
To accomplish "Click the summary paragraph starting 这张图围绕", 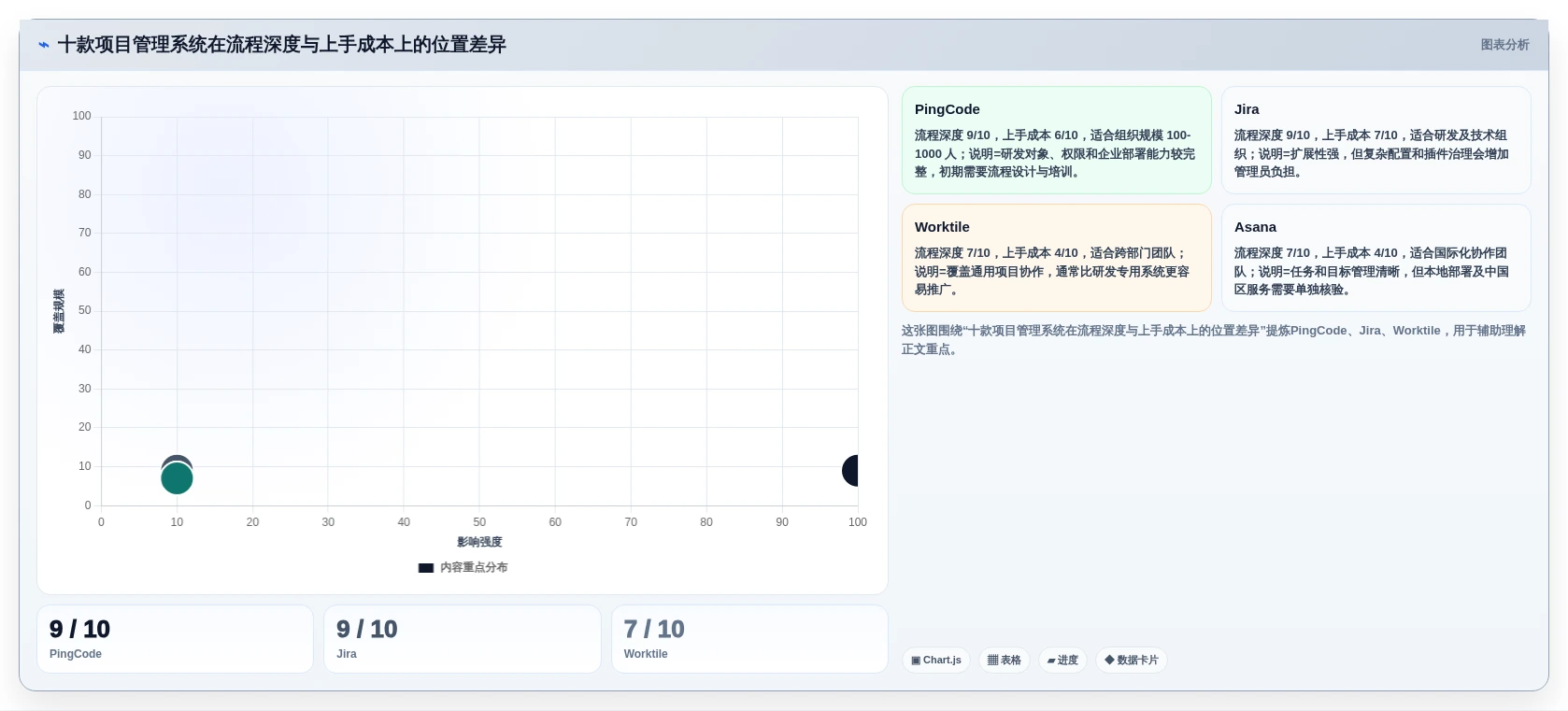I will [1213, 340].
